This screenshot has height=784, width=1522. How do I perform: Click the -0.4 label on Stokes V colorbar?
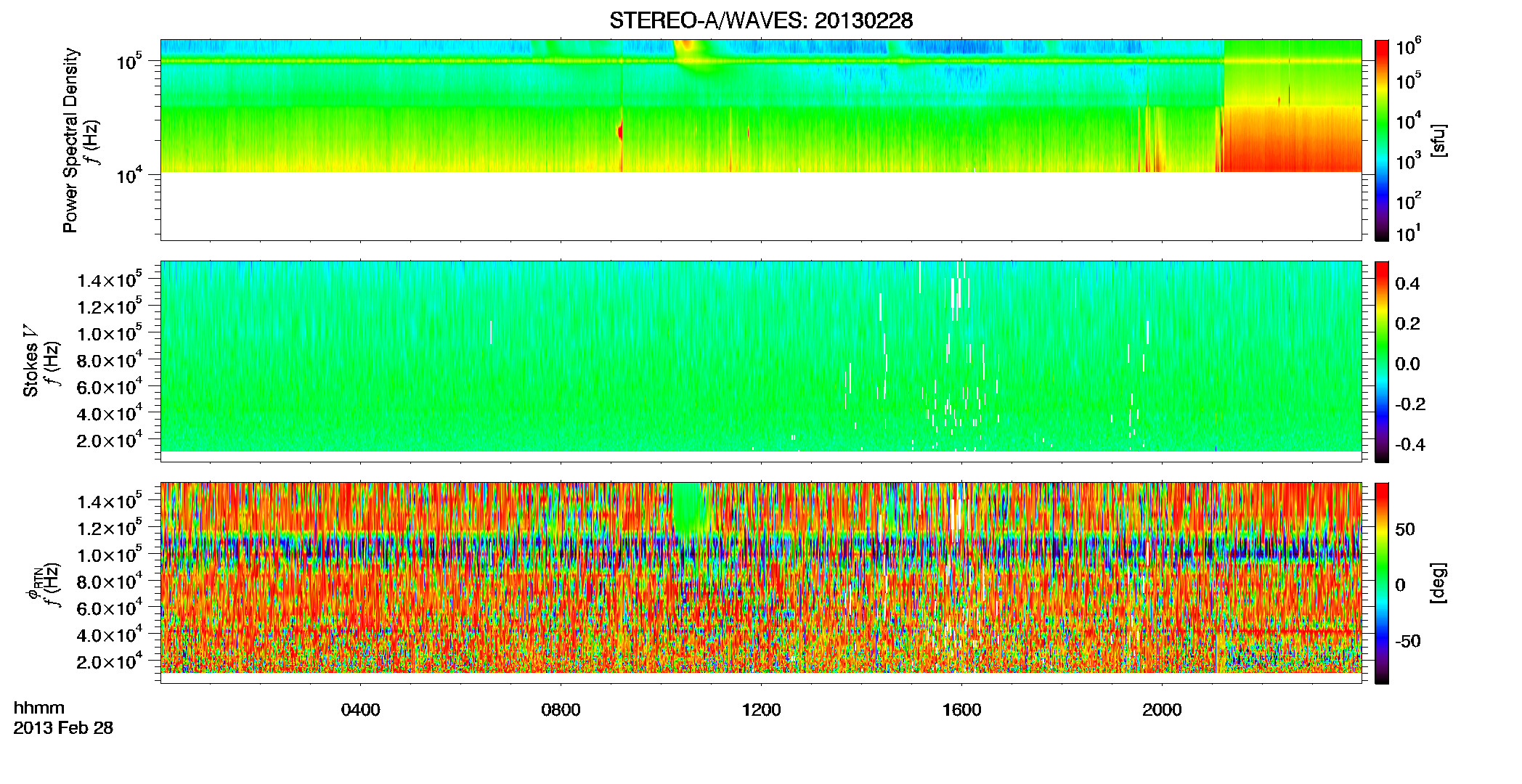click(1409, 444)
